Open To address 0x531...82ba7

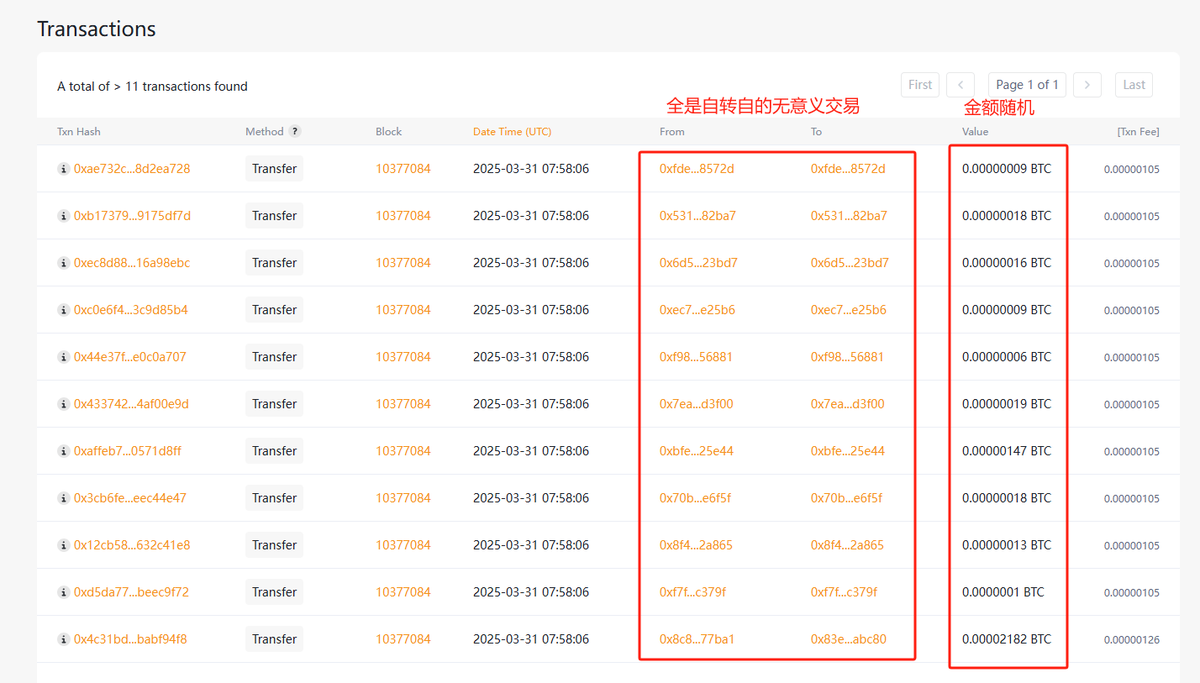coord(848,216)
